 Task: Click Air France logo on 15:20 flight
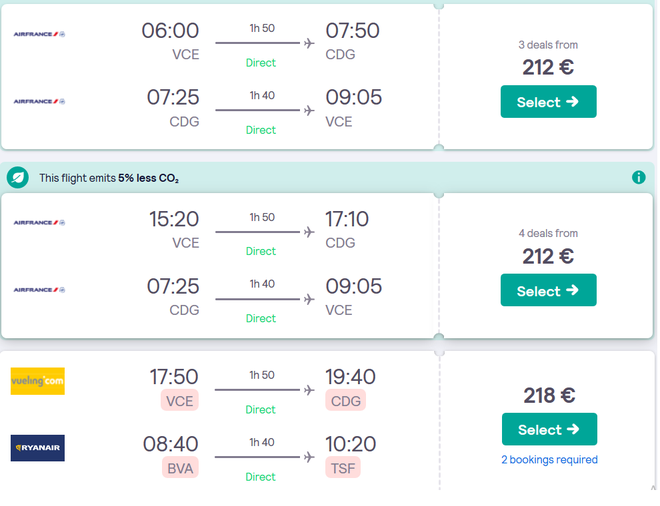point(39,223)
